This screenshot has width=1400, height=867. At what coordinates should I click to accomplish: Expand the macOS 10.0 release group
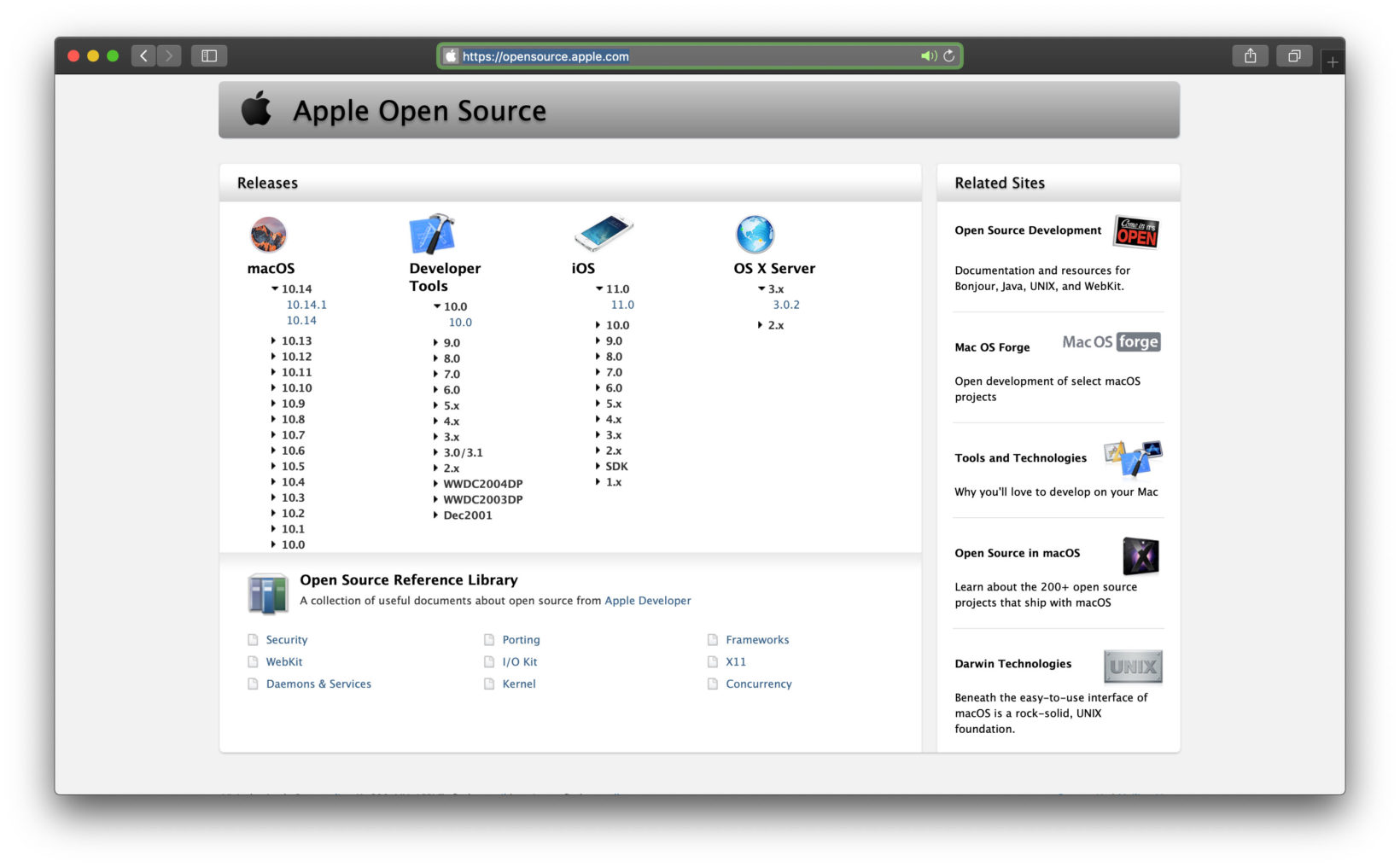[274, 544]
